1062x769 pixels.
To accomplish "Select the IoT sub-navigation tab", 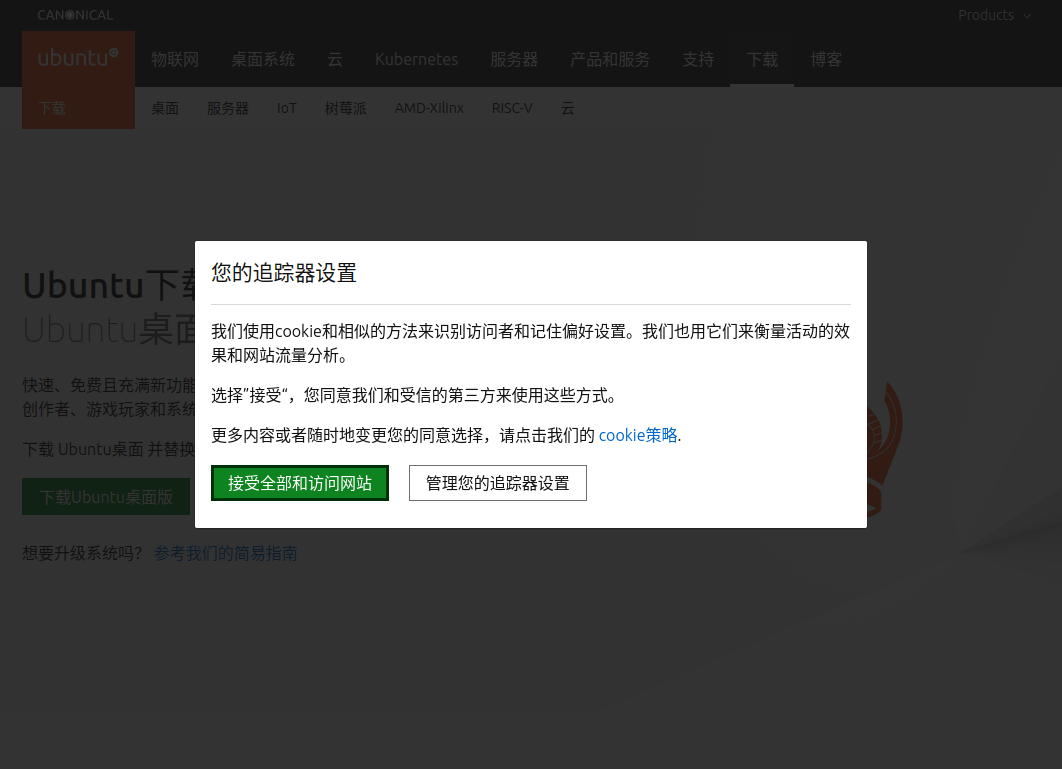I will click(286, 108).
